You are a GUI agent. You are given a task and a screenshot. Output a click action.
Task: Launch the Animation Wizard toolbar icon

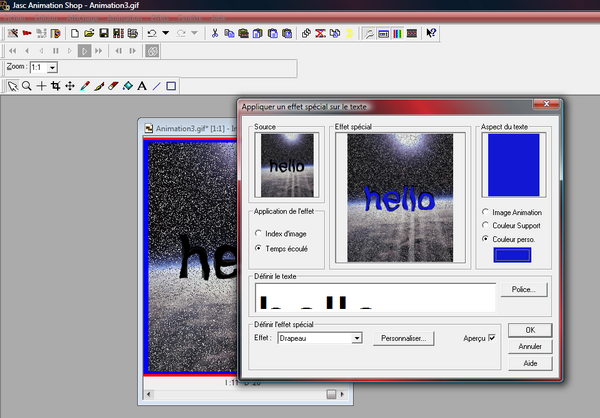point(13,33)
